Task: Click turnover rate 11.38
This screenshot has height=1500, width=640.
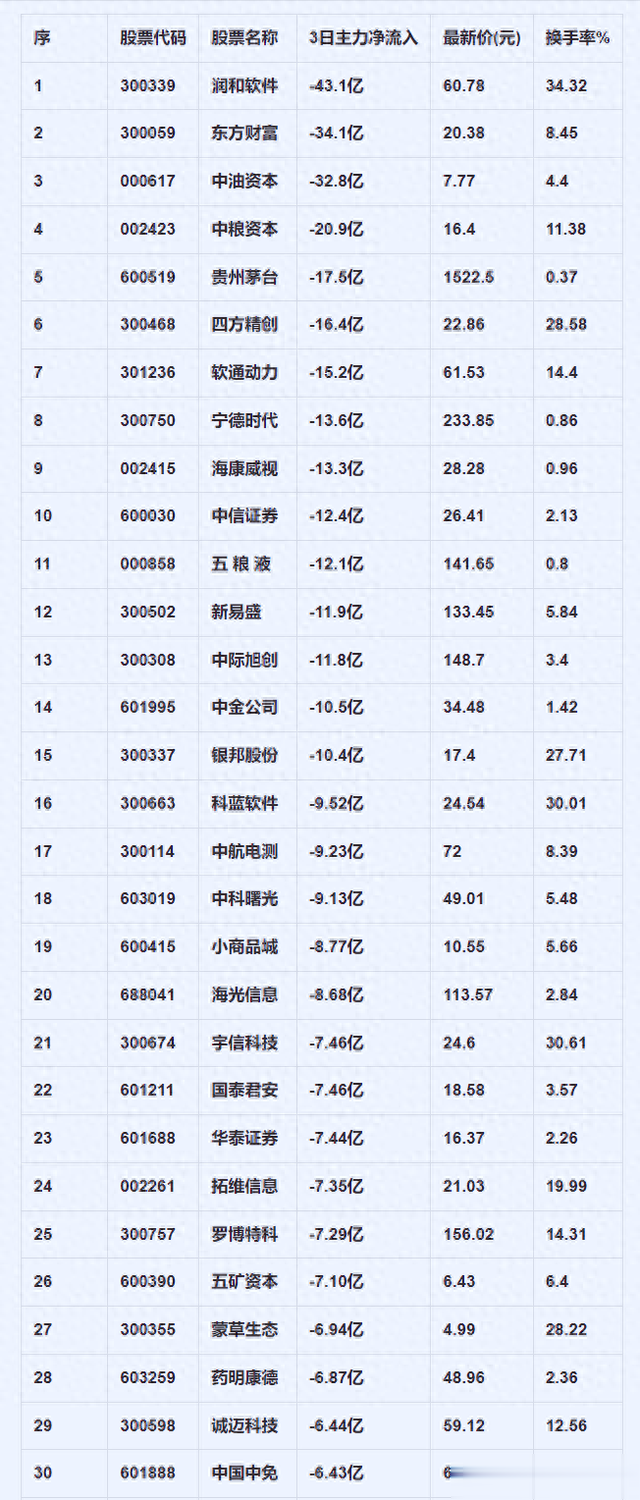Action: [566, 229]
